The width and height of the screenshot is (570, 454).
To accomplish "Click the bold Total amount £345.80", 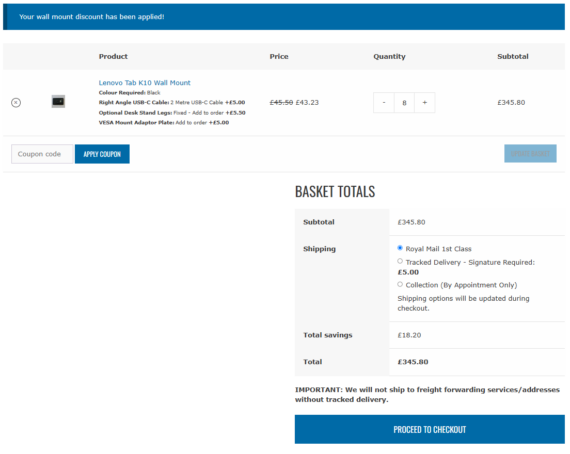I will pyautogui.click(x=413, y=362).
